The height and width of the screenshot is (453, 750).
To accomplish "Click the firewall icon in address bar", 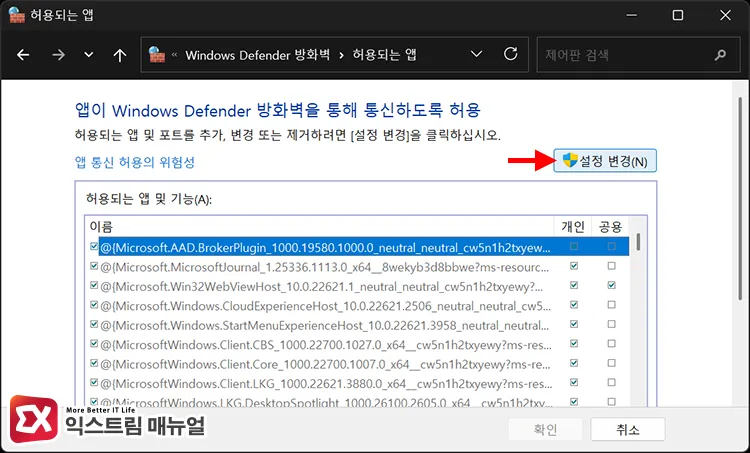I will pyautogui.click(x=156, y=55).
